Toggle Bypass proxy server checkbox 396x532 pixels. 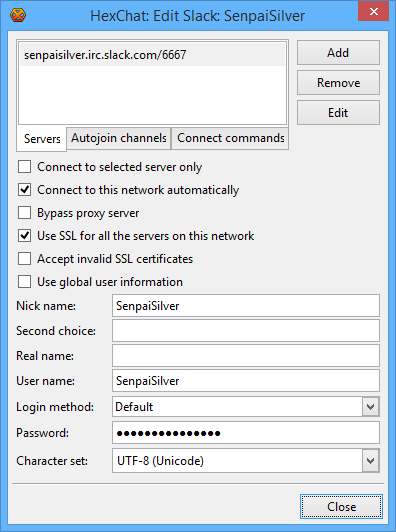[24, 213]
